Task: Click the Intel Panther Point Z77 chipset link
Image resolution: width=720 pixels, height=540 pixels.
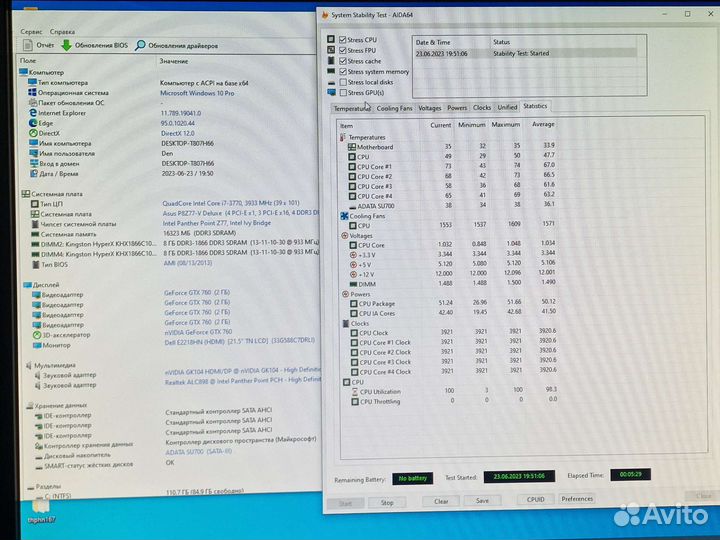Action: click(216, 223)
